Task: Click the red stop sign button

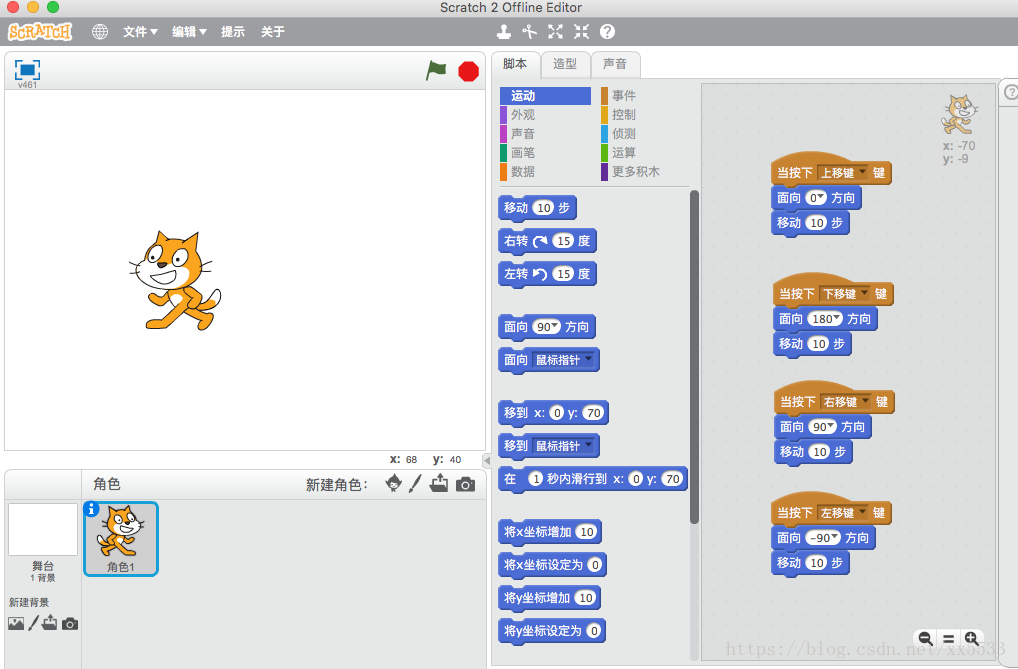Action: [x=468, y=71]
